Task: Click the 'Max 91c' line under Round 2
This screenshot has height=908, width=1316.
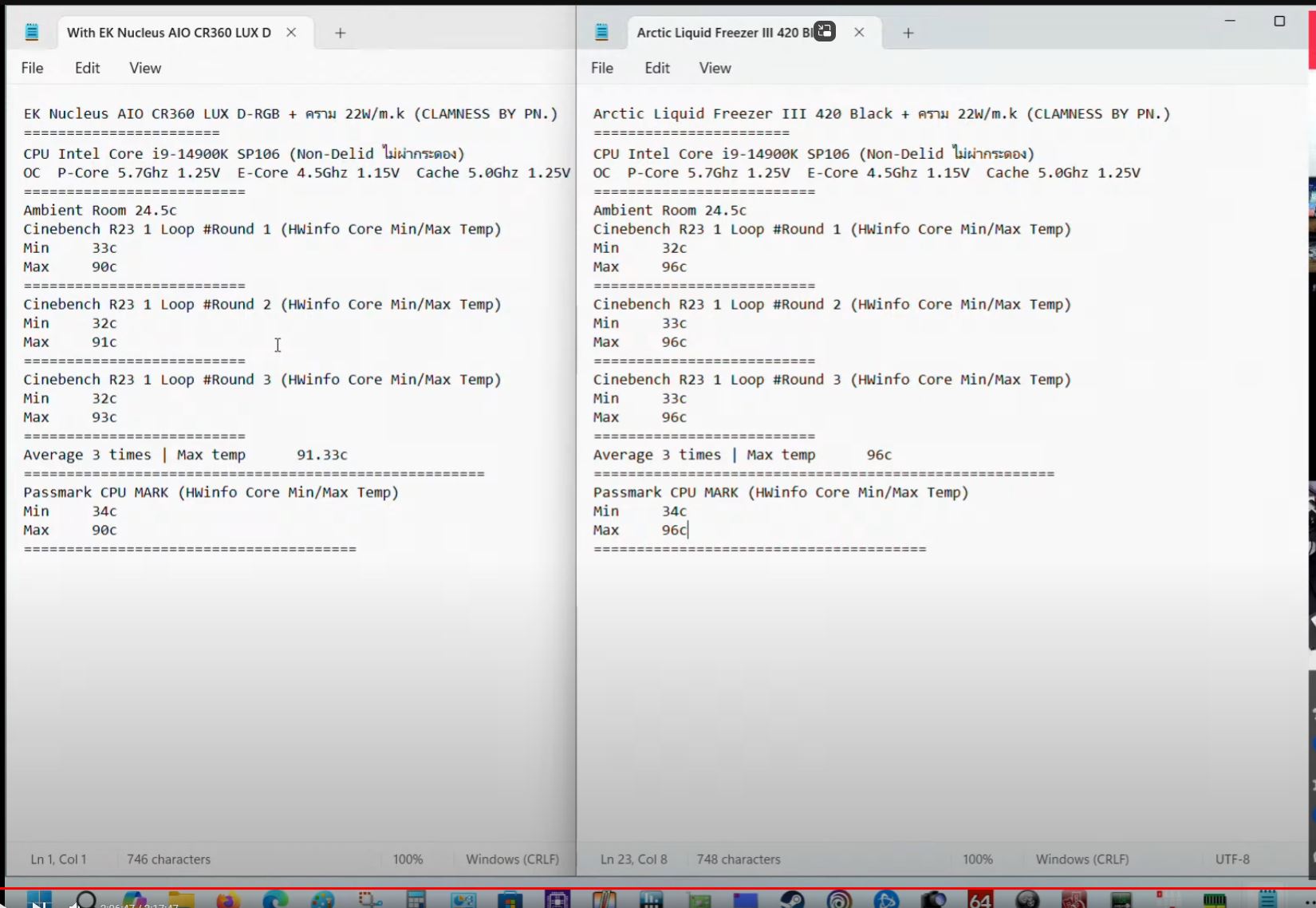Action: tap(70, 342)
